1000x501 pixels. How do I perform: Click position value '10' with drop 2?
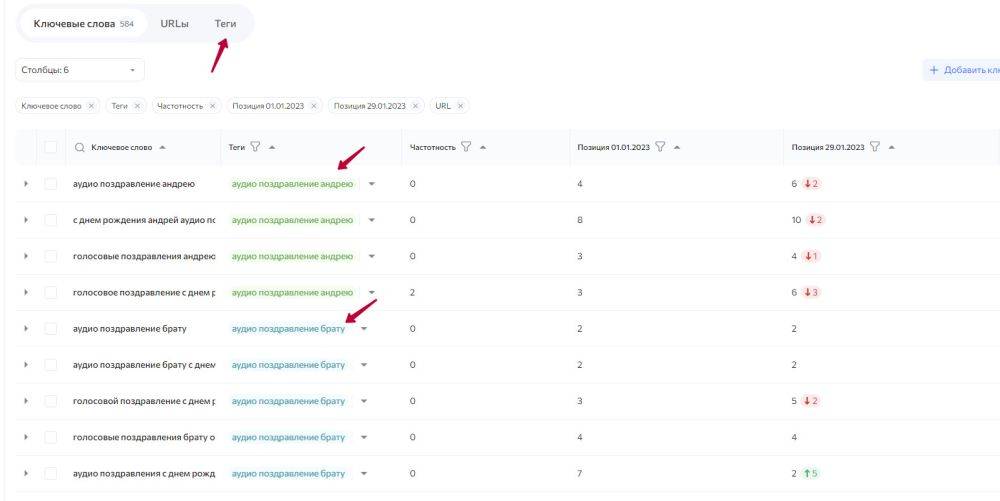796,220
